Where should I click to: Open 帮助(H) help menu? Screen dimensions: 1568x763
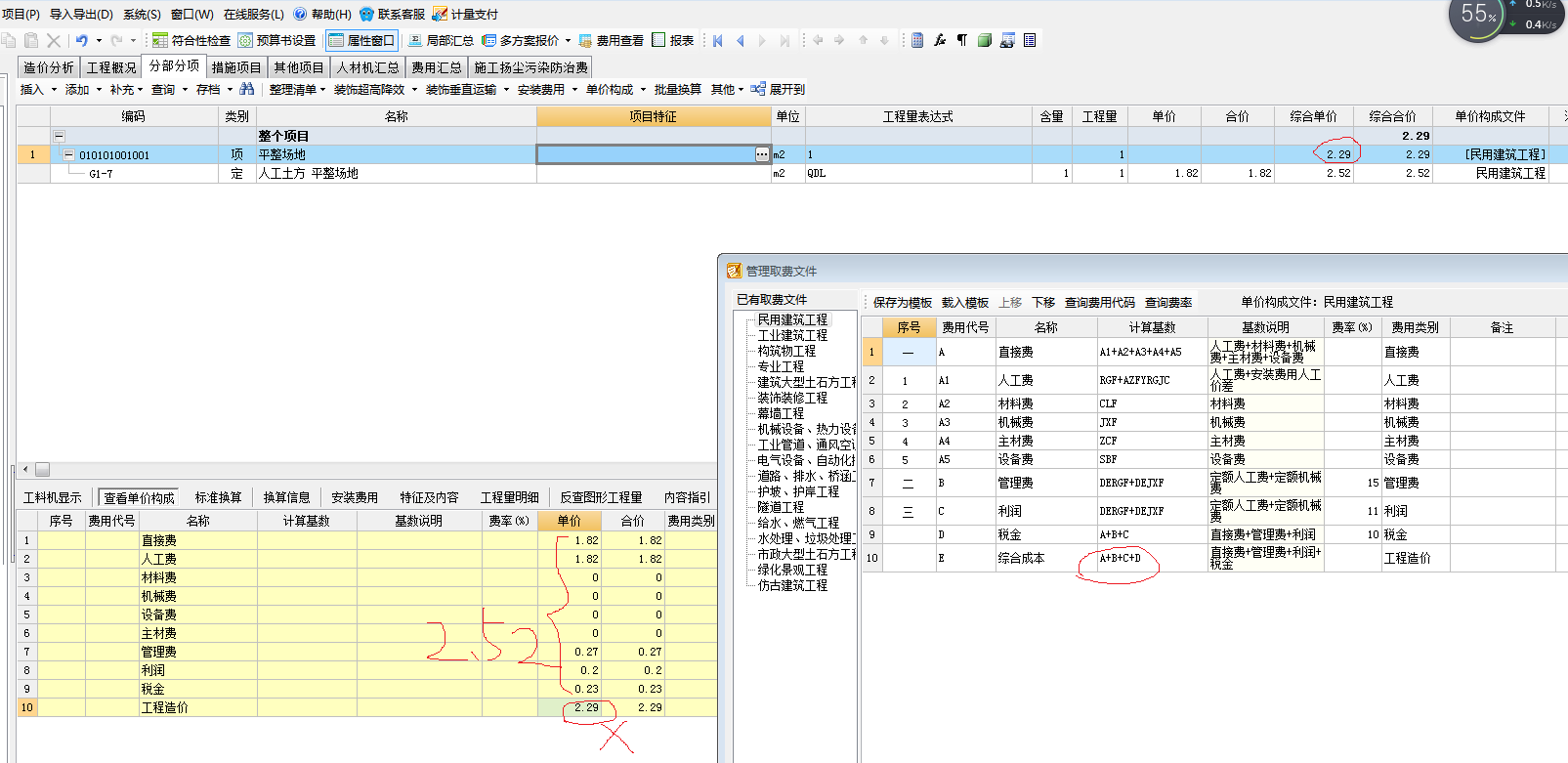[322, 14]
